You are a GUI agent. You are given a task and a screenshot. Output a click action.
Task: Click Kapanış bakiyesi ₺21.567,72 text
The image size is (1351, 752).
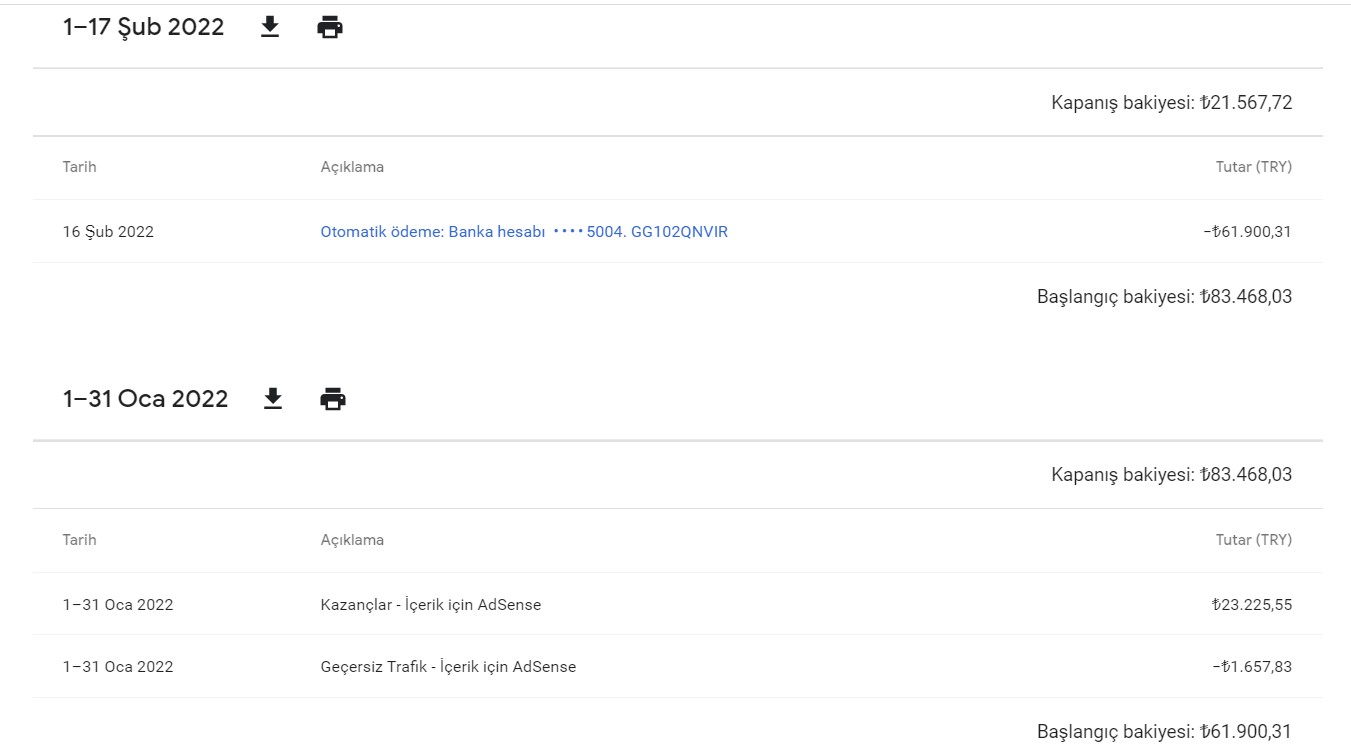click(x=1172, y=102)
